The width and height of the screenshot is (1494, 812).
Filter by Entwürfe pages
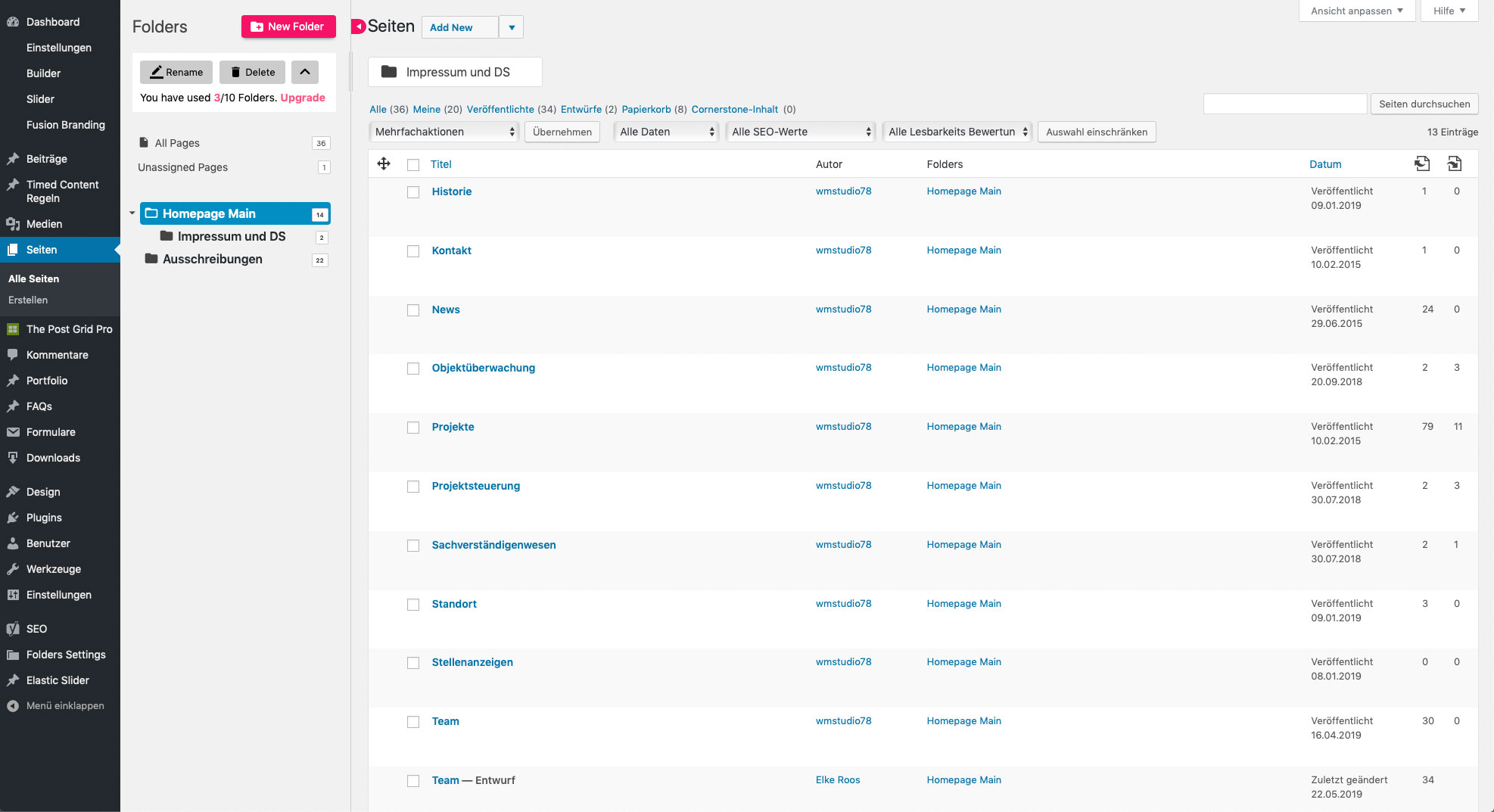580,109
